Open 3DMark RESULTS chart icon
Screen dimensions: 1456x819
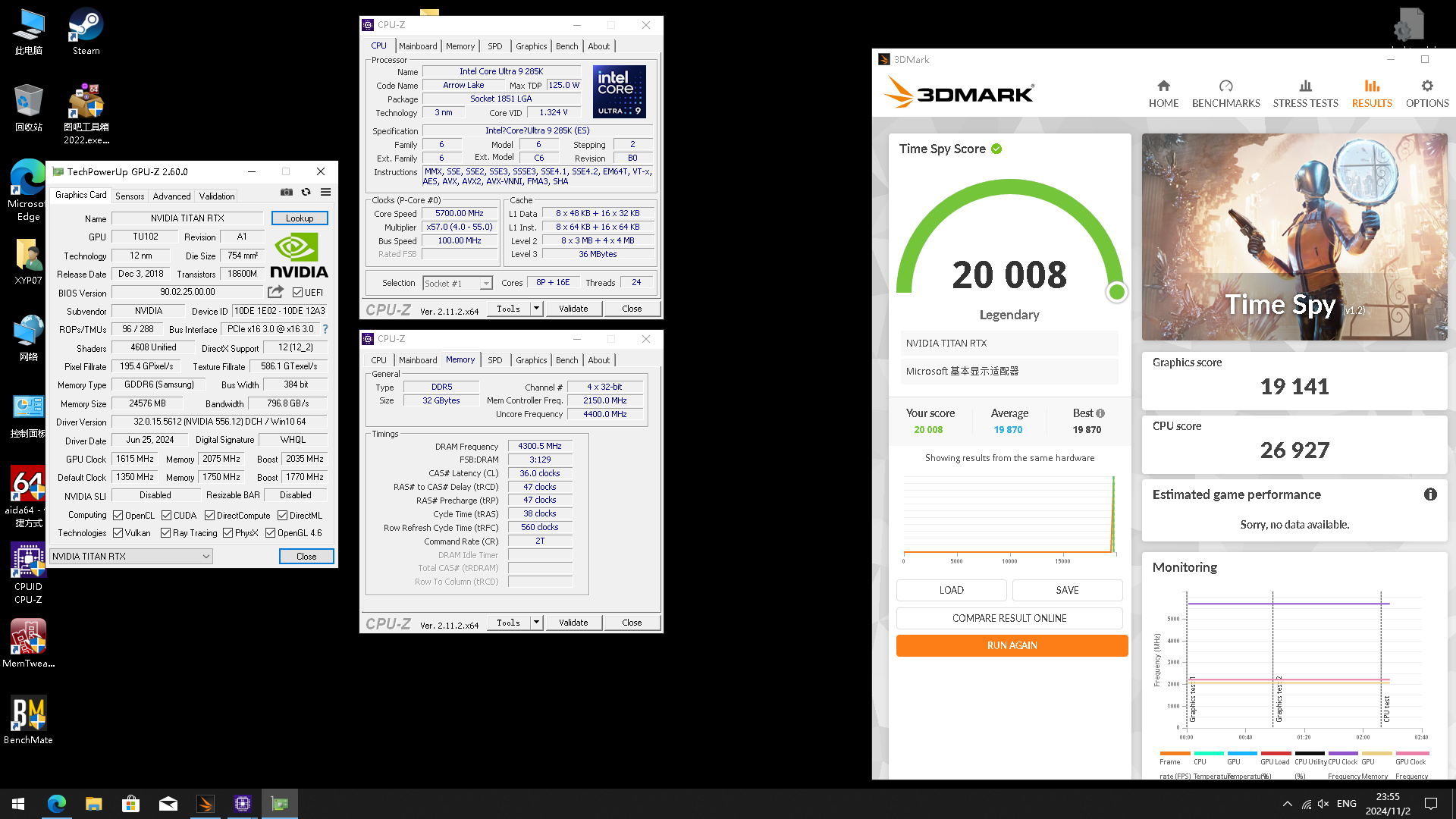click(1372, 86)
